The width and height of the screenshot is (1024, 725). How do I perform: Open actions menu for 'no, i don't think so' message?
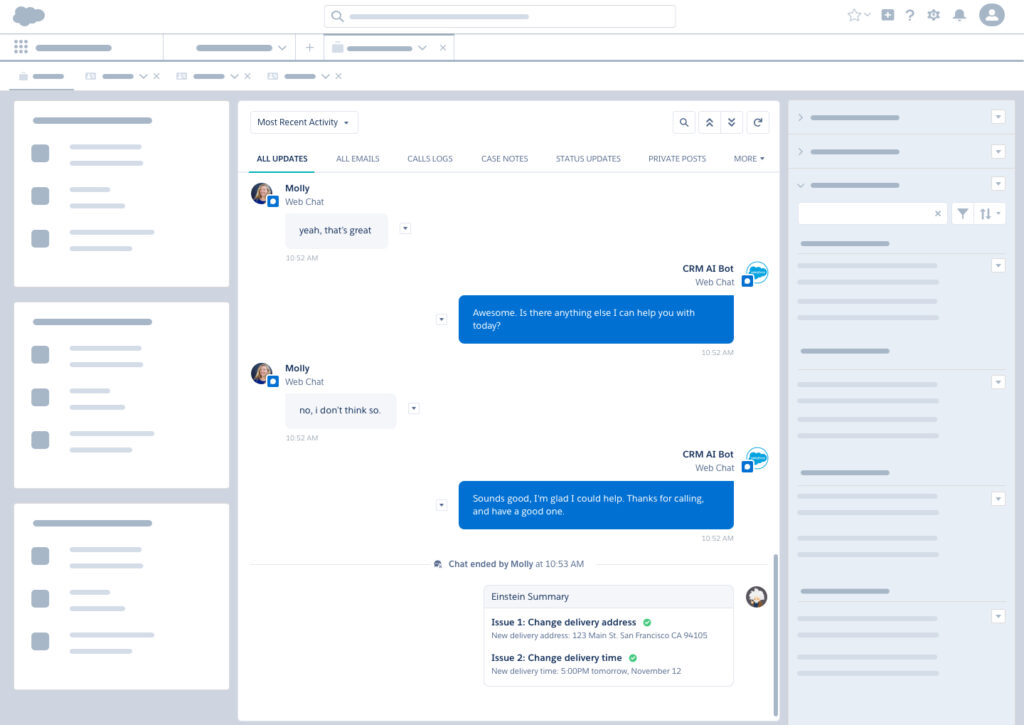[x=413, y=408]
